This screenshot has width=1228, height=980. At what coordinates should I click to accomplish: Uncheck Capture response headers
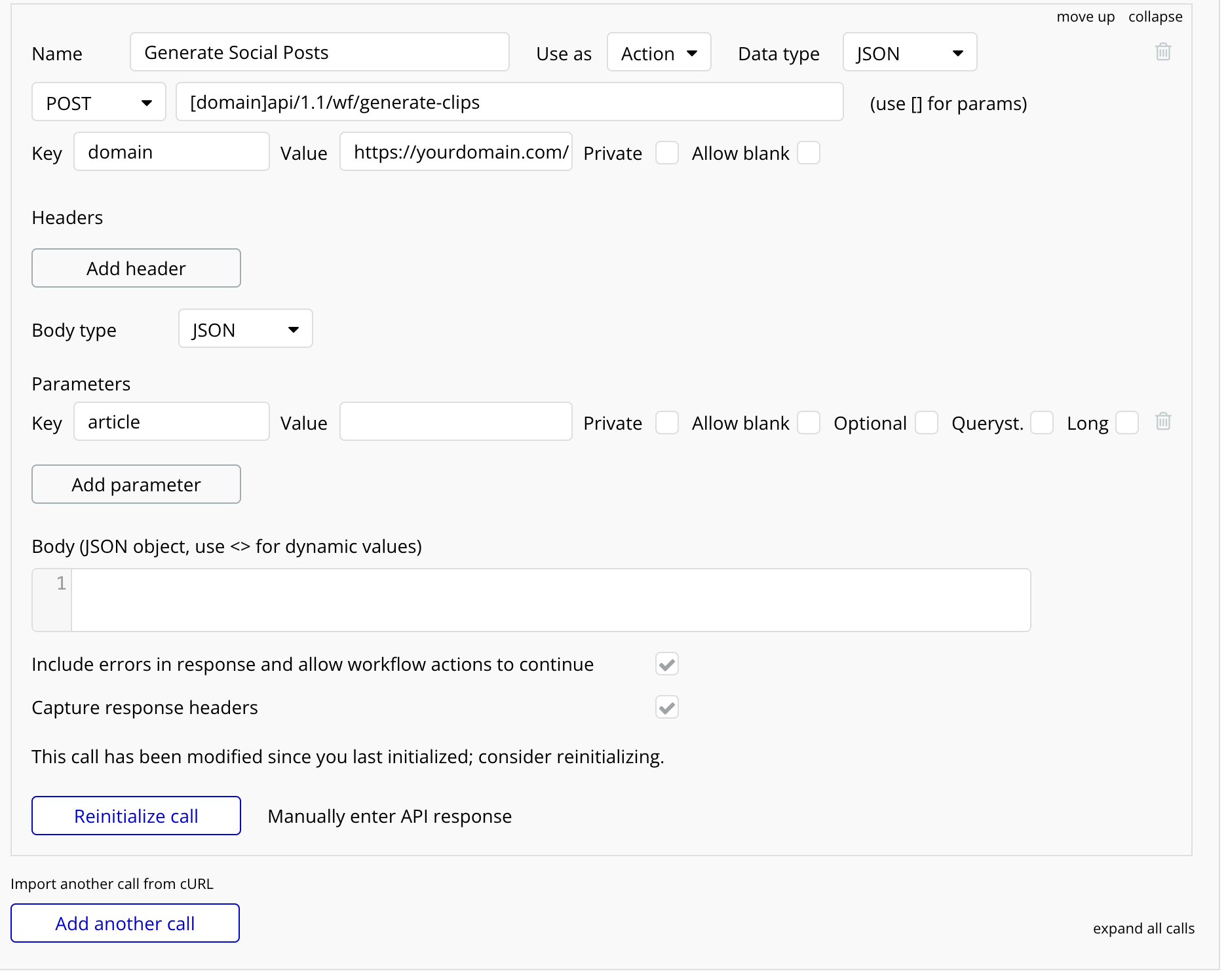(666, 707)
